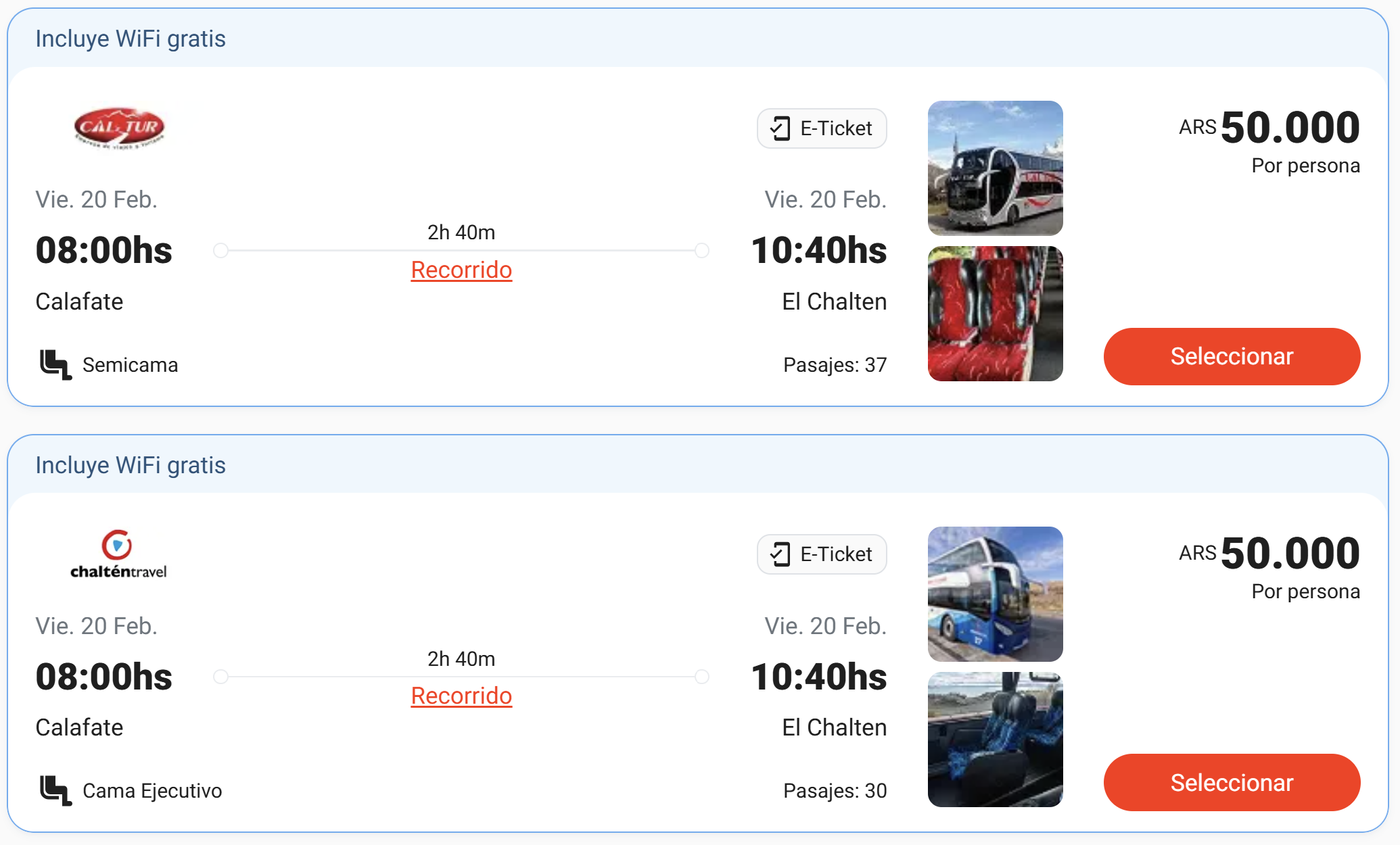This screenshot has width=1400, height=845.
Task: Click the Cal Tur ARS 50.000 price
Action: coord(1269,128)
